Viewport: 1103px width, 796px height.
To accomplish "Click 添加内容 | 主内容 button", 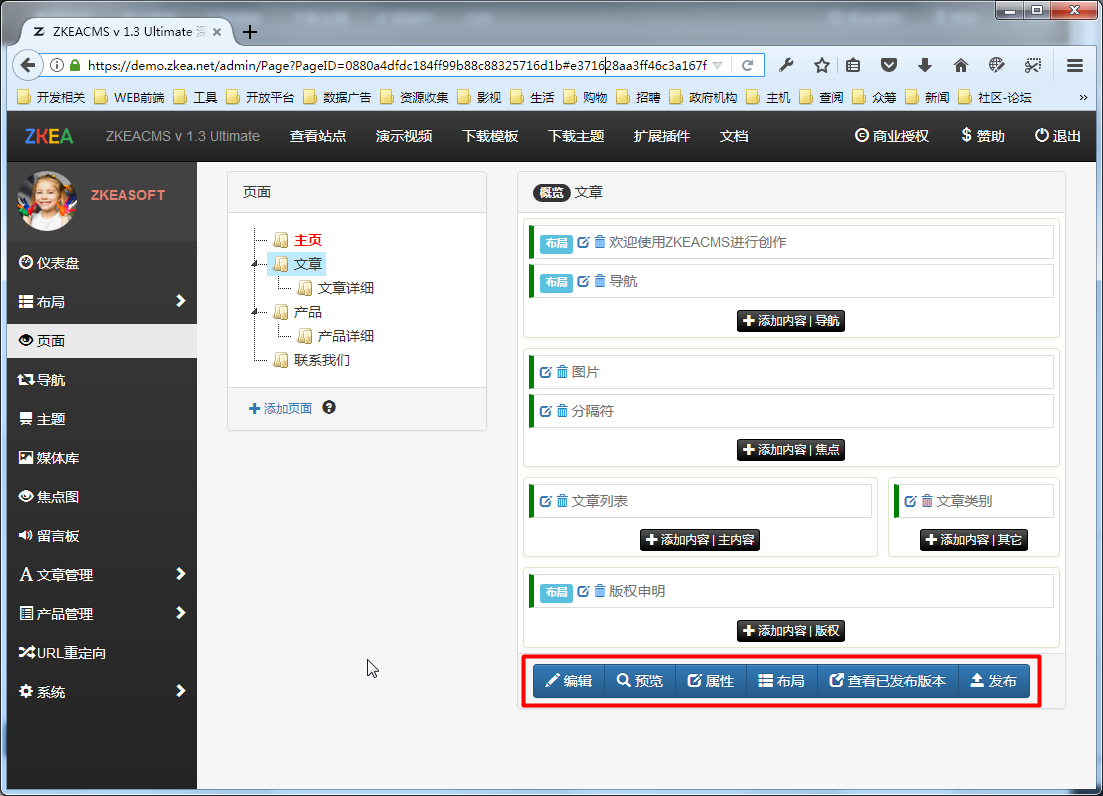I will click(x=700, y=540).
